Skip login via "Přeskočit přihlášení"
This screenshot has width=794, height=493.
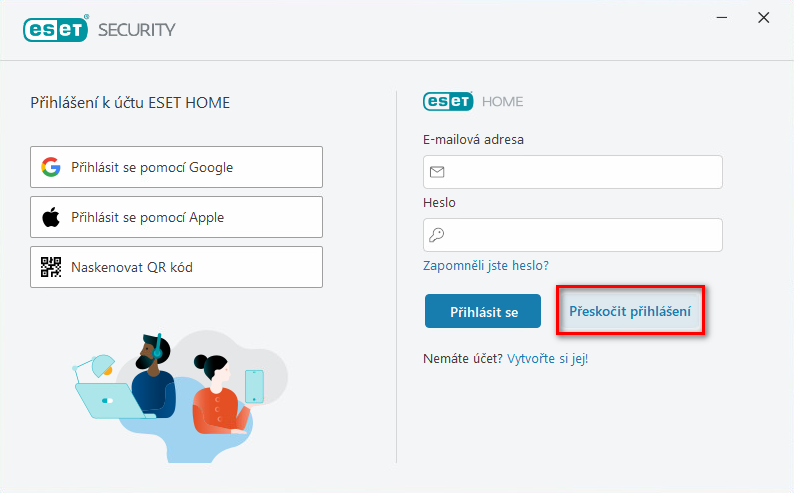click(x=630, y=312)
